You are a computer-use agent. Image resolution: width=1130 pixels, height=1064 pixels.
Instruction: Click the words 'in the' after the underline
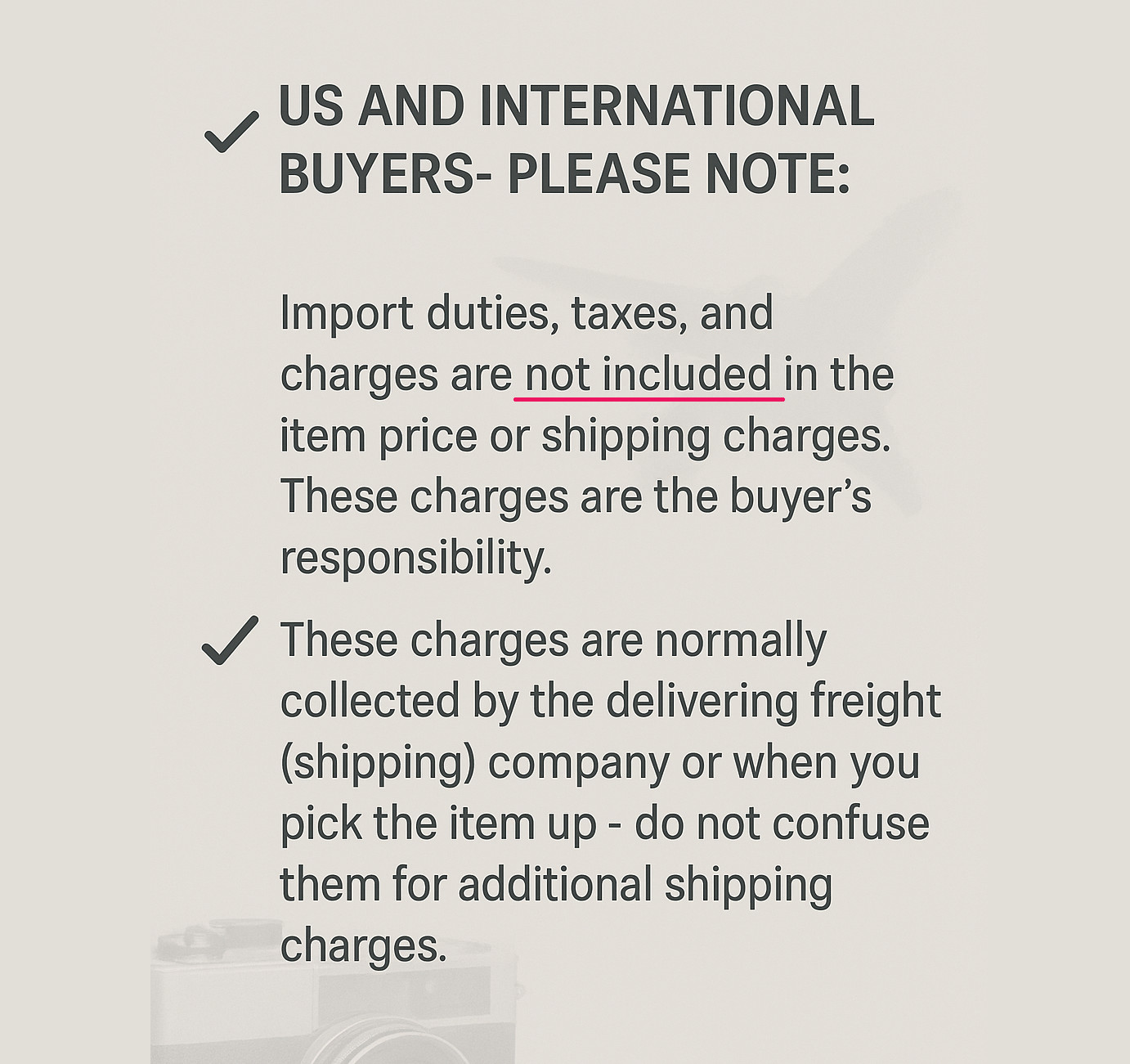tap(840, 375)
